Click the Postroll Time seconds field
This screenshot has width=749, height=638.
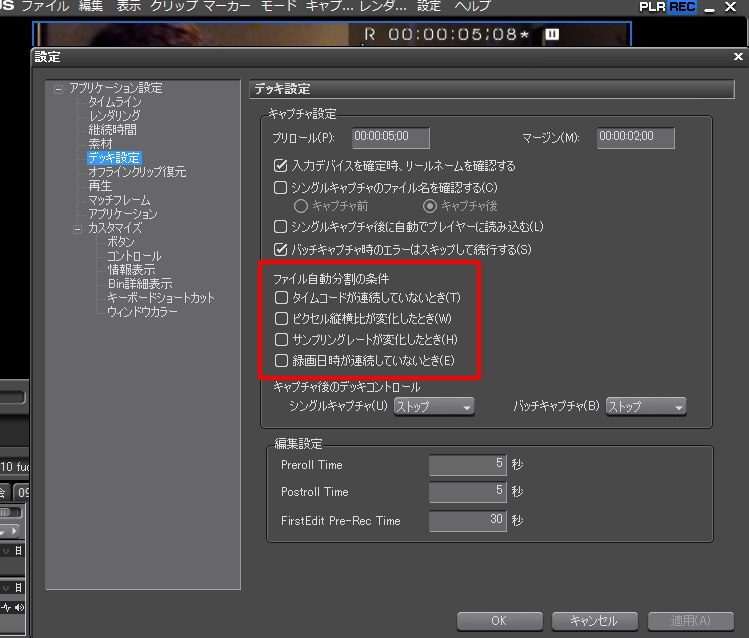[468, 492]
